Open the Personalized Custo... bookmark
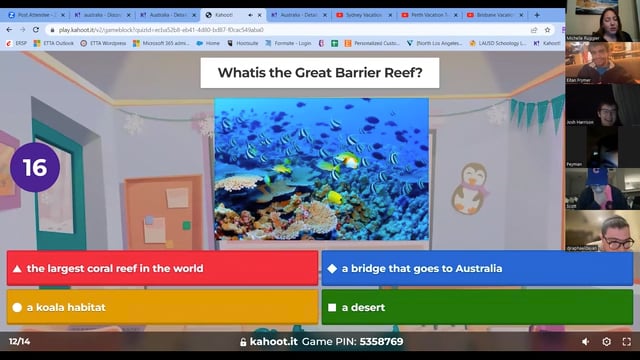 pyautogui.click(x=372, y=43)
